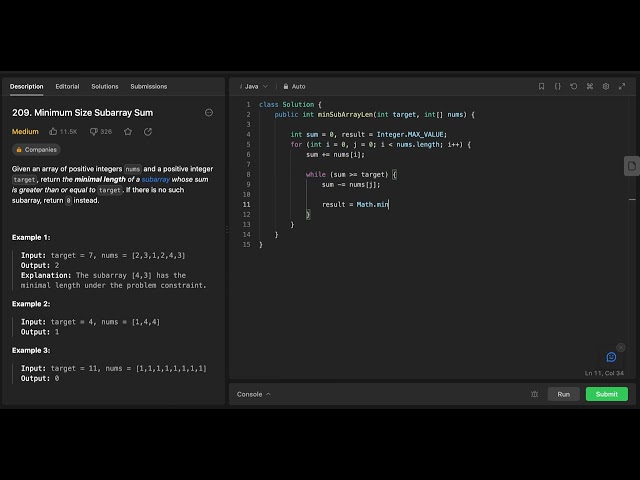Screen dimensions: 640x480
Task: Toggle fullscreen editor icon
Action: tap(622, 86)
